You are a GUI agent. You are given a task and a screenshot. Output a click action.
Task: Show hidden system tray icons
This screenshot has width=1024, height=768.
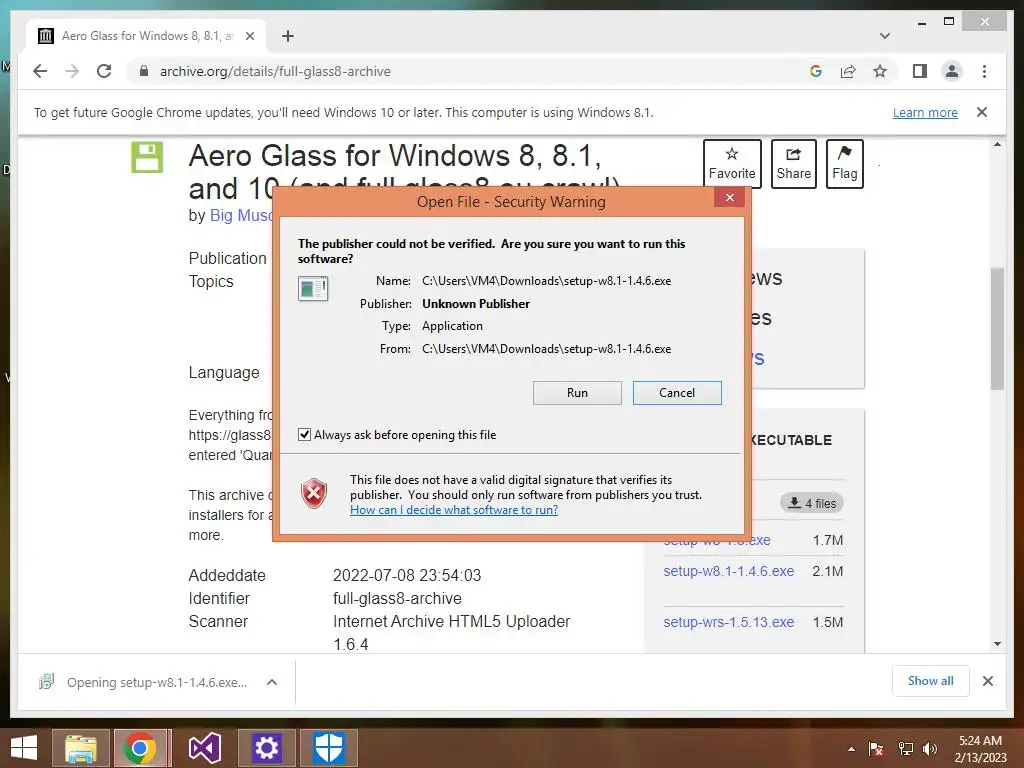pyautogui.click(x=851, y=749)
